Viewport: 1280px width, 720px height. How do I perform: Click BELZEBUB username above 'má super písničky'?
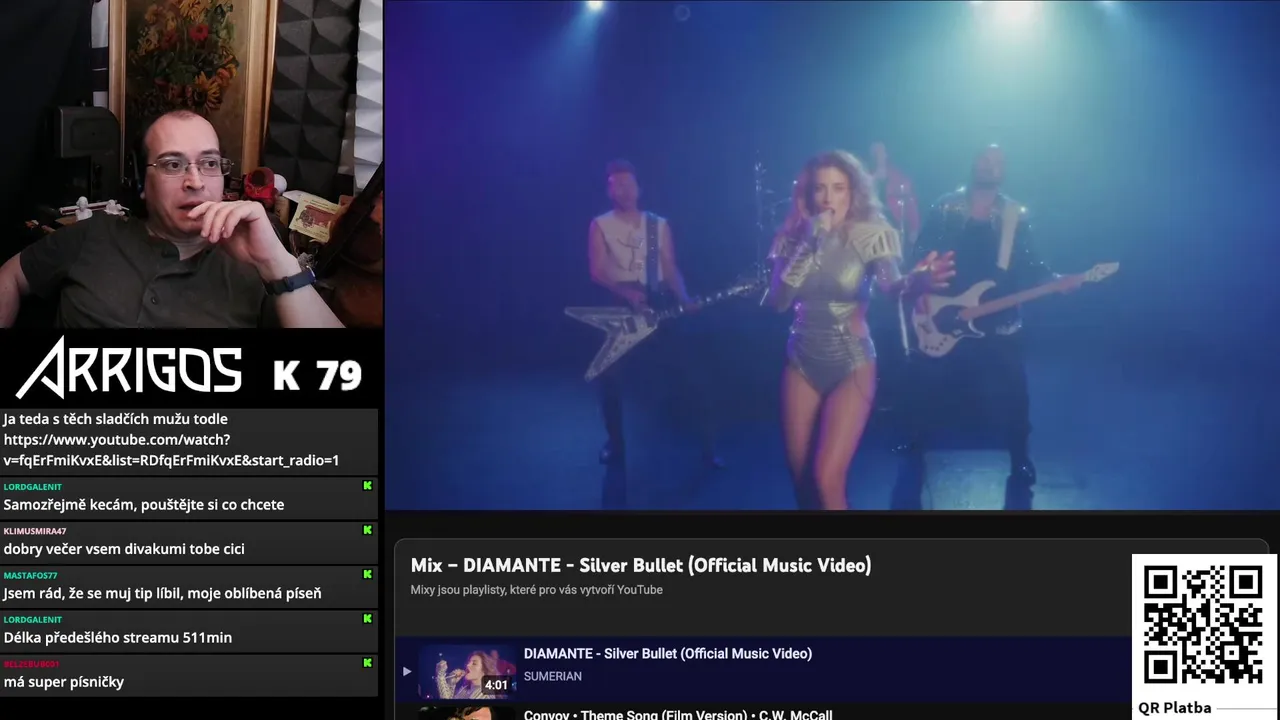pyautogui.click(x=31, y=663)
